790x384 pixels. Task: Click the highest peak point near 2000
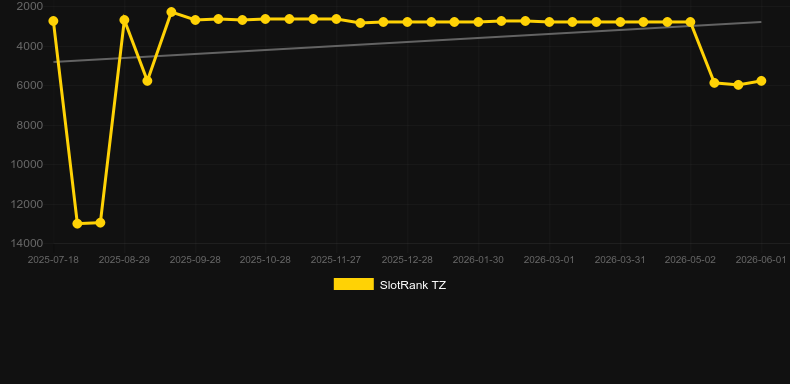tap(171, 12)
